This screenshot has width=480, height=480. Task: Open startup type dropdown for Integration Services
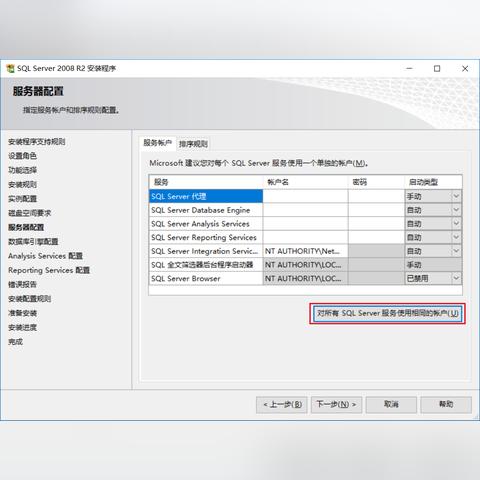[x=456, y=251]
